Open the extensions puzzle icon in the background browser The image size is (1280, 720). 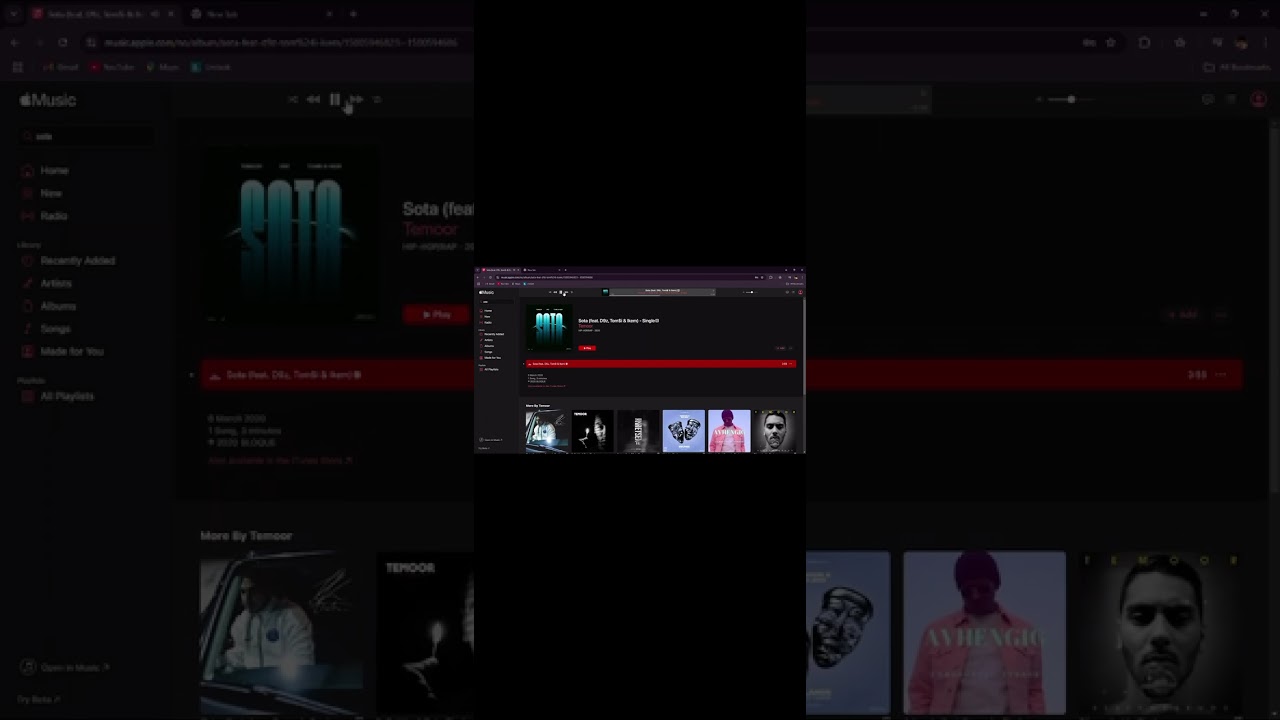pyautogui.click(x=1145, y=43)
